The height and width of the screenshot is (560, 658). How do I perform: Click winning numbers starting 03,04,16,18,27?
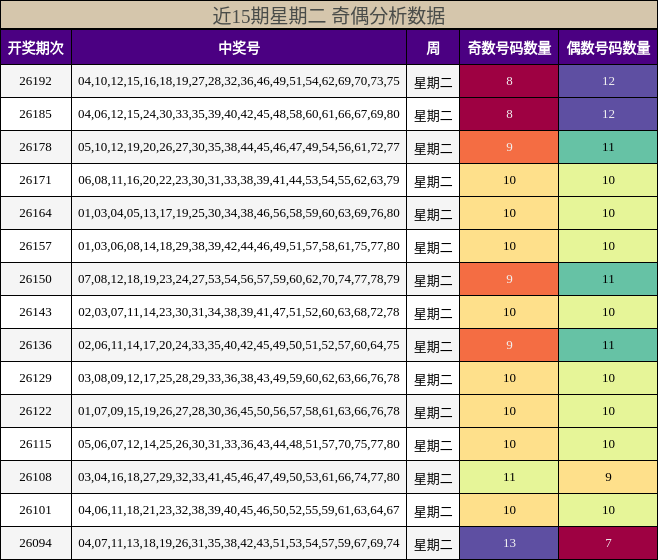[x=239, y=477]
